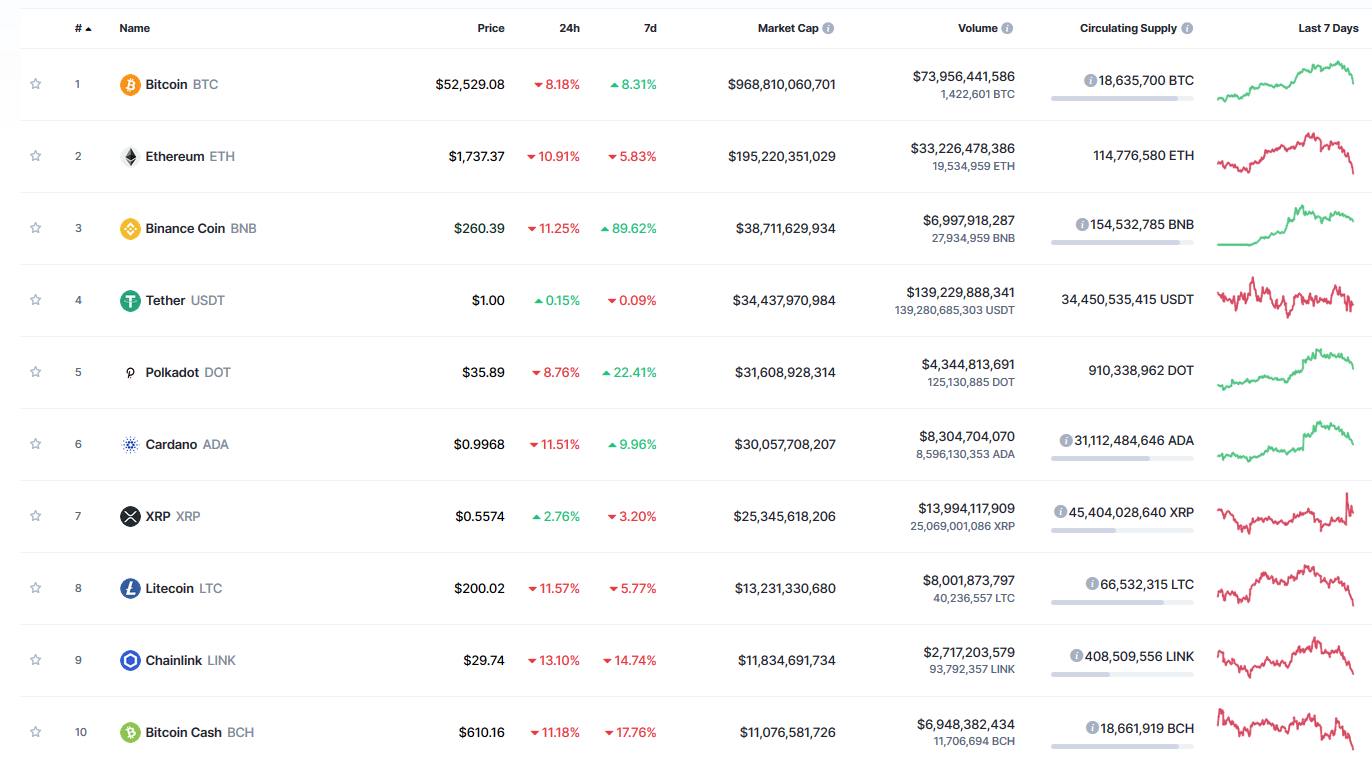Click the Last 7 Days column header
This screenshot has height=768, width=1372.
click(1328, 28)
